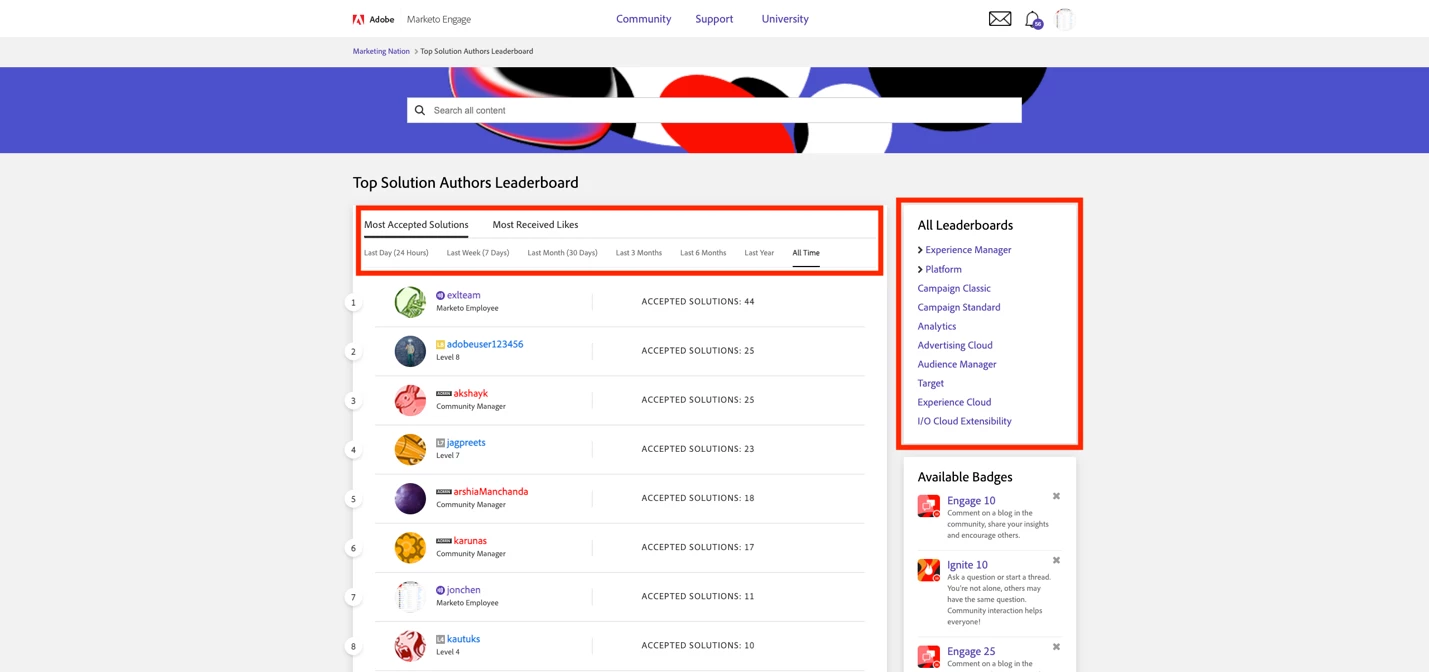The width and height of the screenshot is (1429, 672).
Task: Open jonchen profile link
Action: pos(463,590)
